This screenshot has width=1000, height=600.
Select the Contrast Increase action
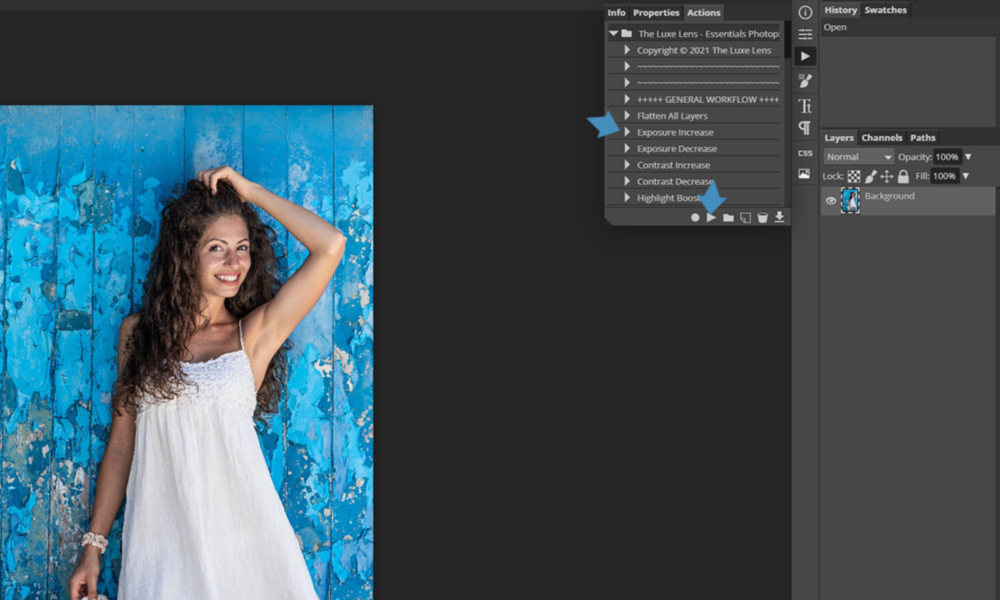pyautogui.click(x=673, y=165)
